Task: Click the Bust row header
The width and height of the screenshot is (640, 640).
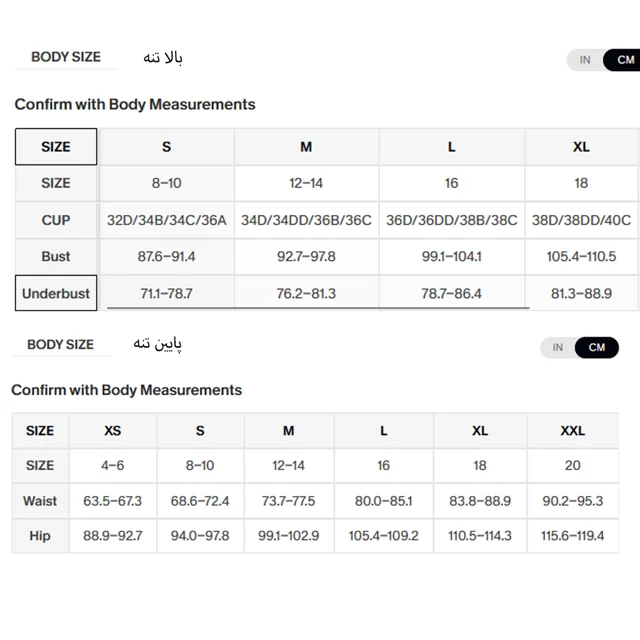Action: [x=56, y=256]
